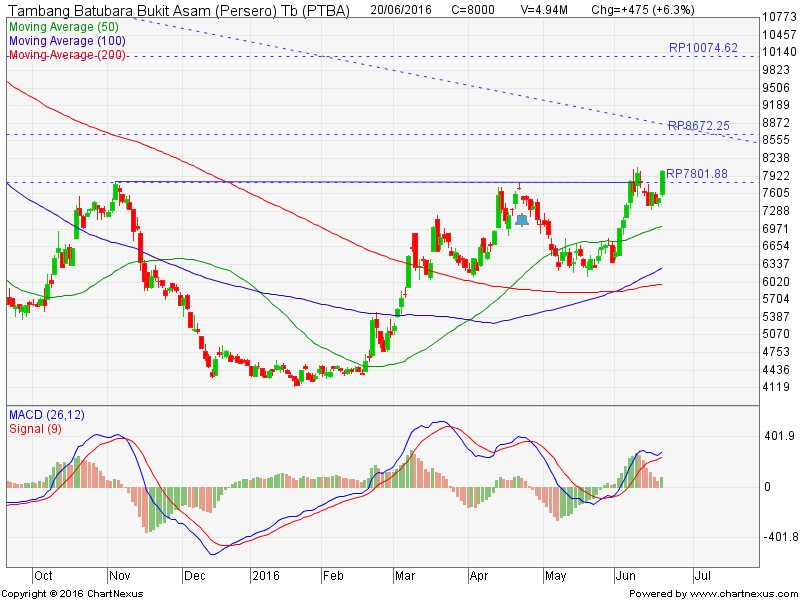The width and height of the screenshot is (800, 600).
Task: Click the Feb label on time axis
Action: [333, 576]
